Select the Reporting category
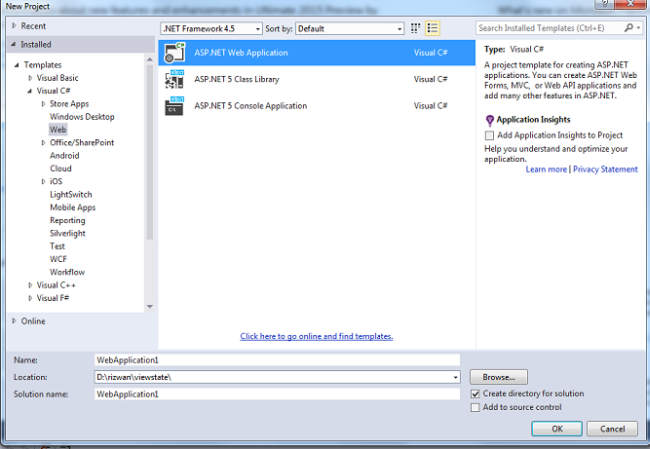The width and height of the screenshot is (650, 449). coord(68,220)
